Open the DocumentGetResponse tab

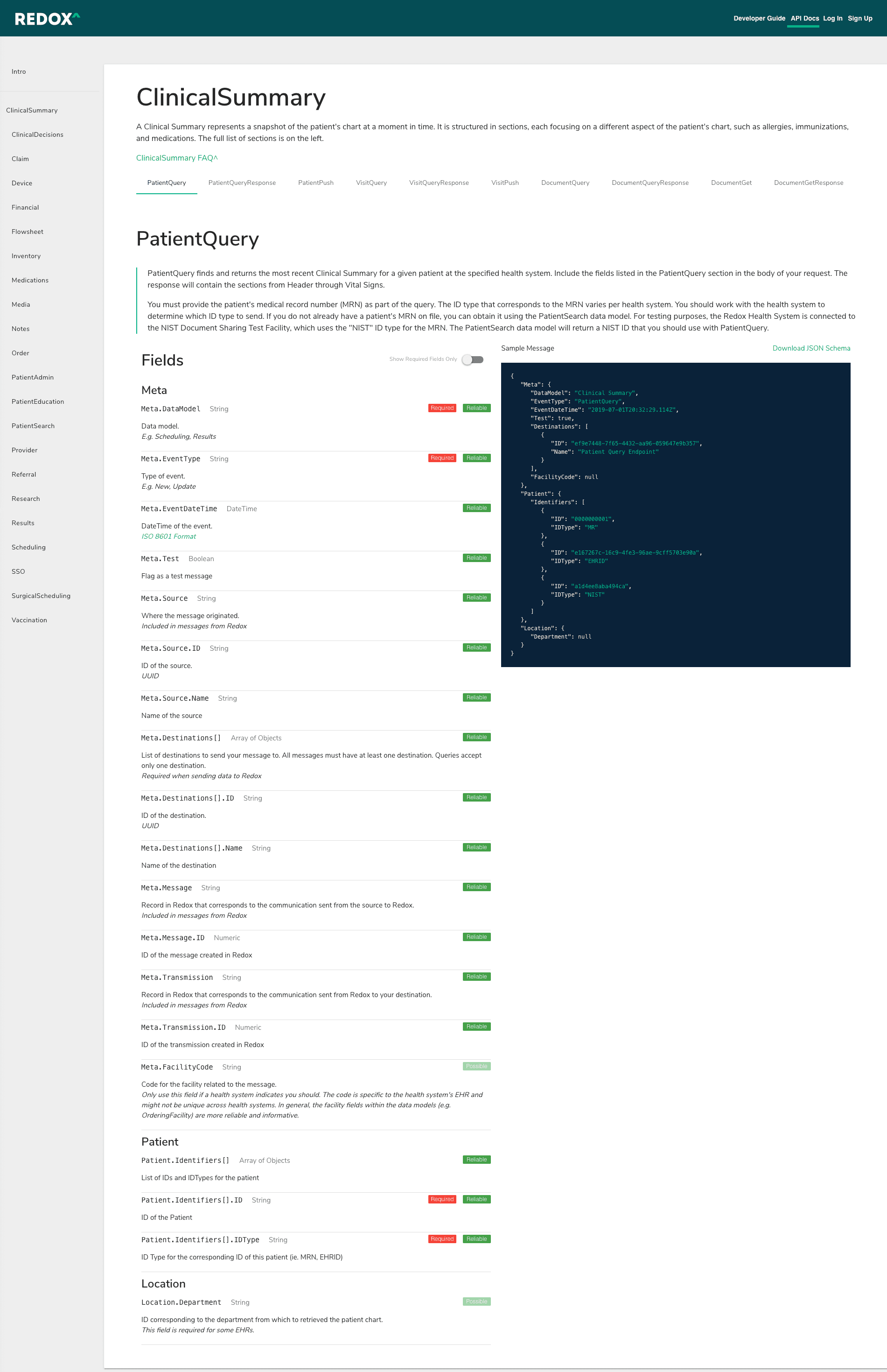[808, 183]
